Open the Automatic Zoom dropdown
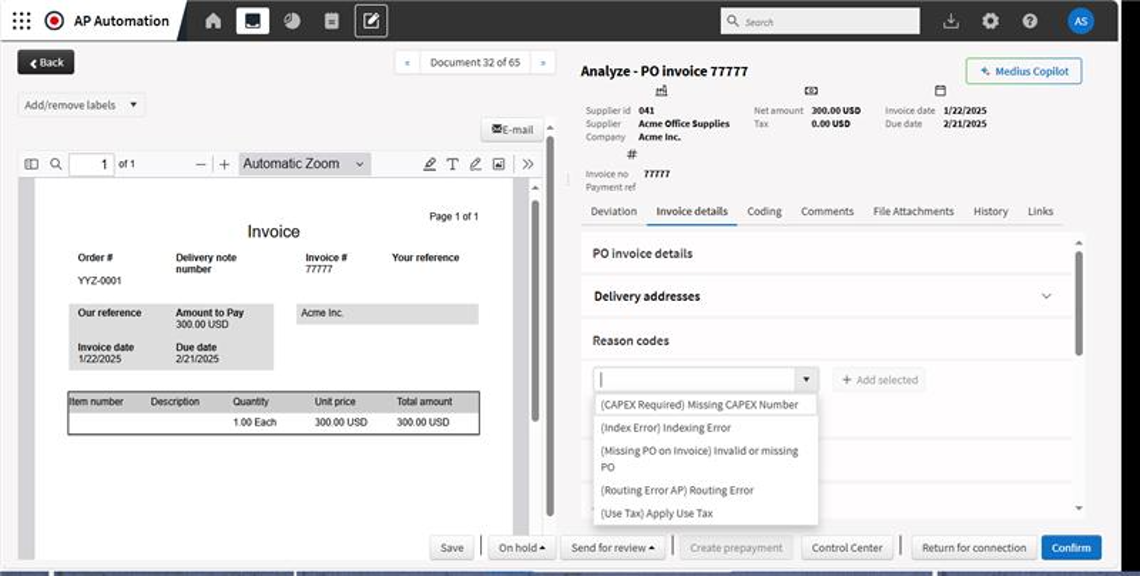This screenshot has width=1140, height=576. tap(304, 164)
